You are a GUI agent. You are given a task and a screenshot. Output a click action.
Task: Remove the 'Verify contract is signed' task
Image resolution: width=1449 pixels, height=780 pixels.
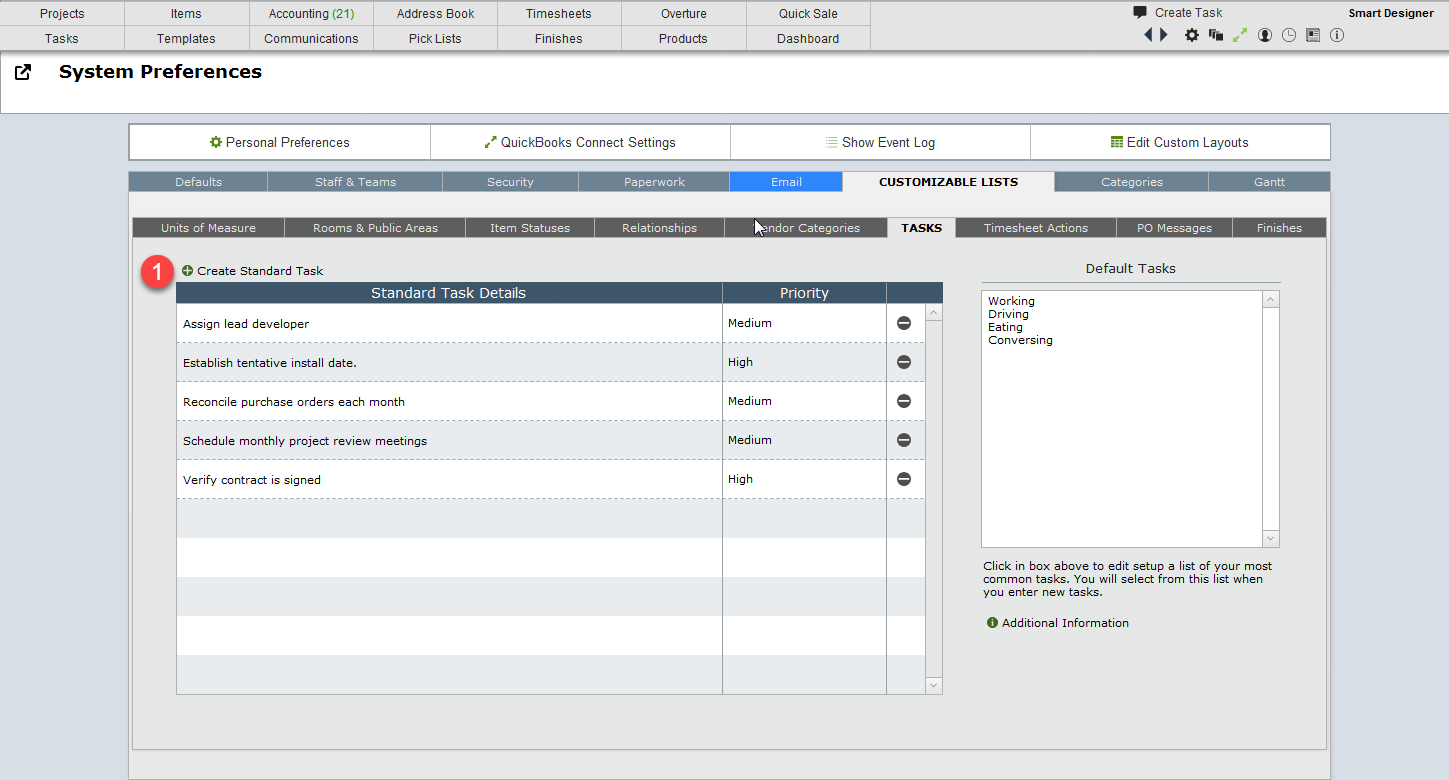coord(904,479)
